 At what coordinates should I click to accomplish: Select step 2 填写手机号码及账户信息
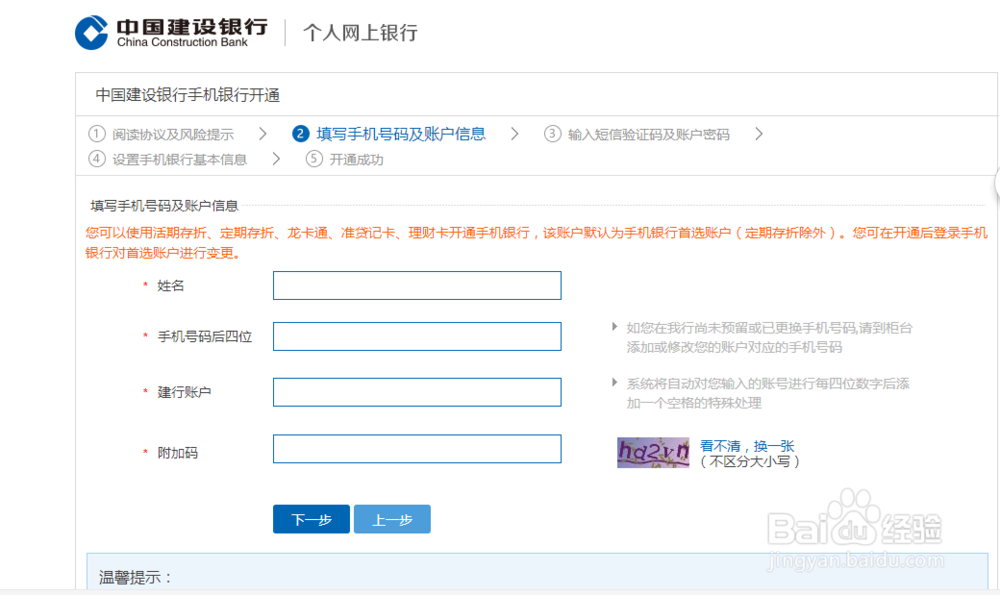tap(389, 134)
